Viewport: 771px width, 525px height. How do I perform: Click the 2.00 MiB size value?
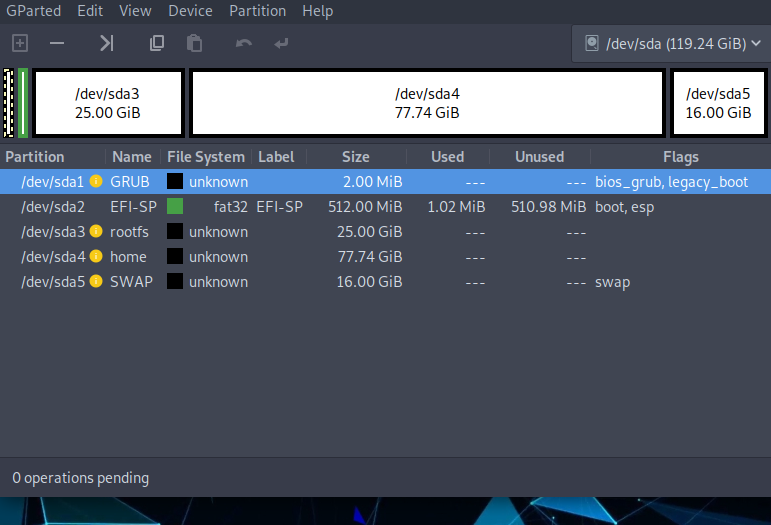(373, 182)
